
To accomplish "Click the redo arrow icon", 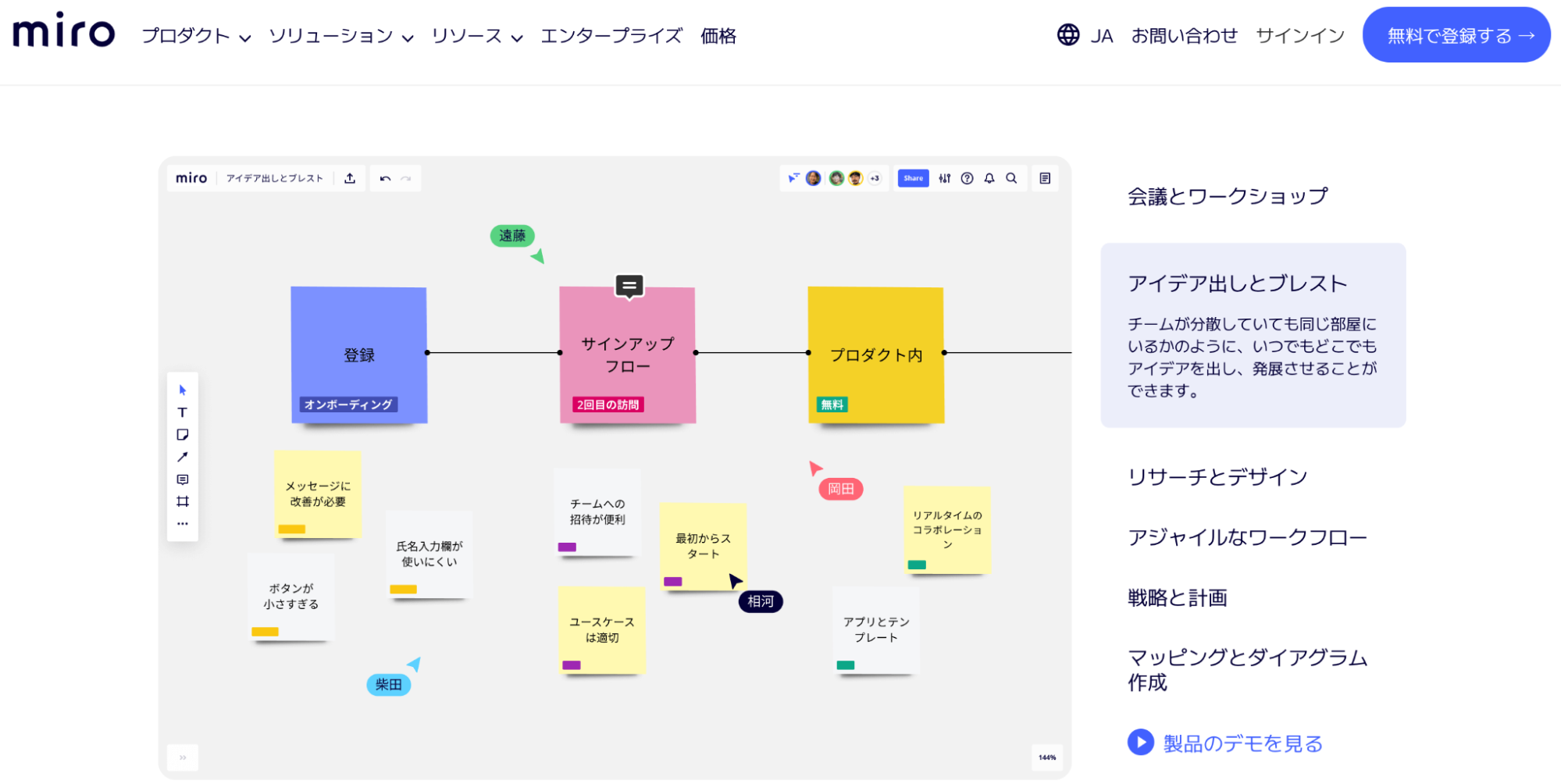I will tap(406, 178).
